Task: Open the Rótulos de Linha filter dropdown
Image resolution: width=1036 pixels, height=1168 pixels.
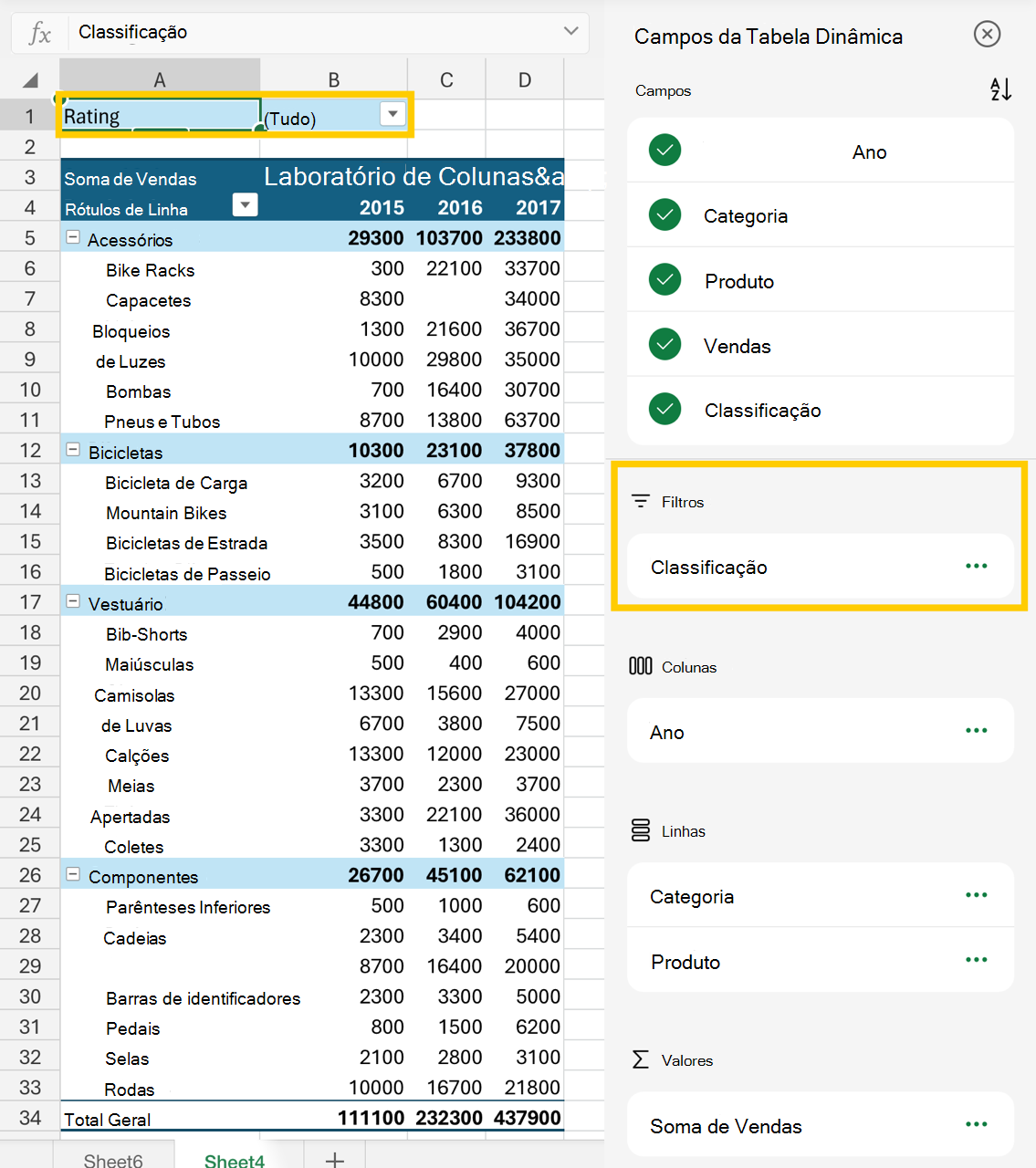Action: (245, 205)
